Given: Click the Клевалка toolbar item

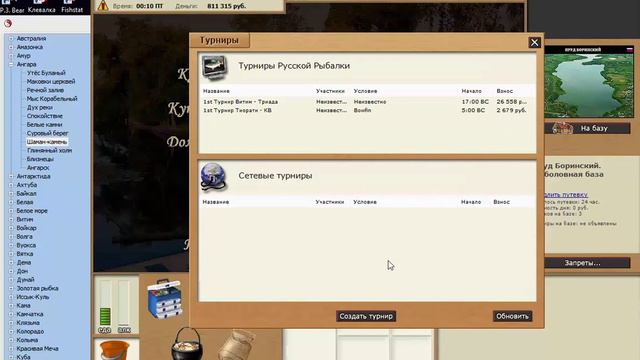Looking at the screenshot, I should [42, 7].
